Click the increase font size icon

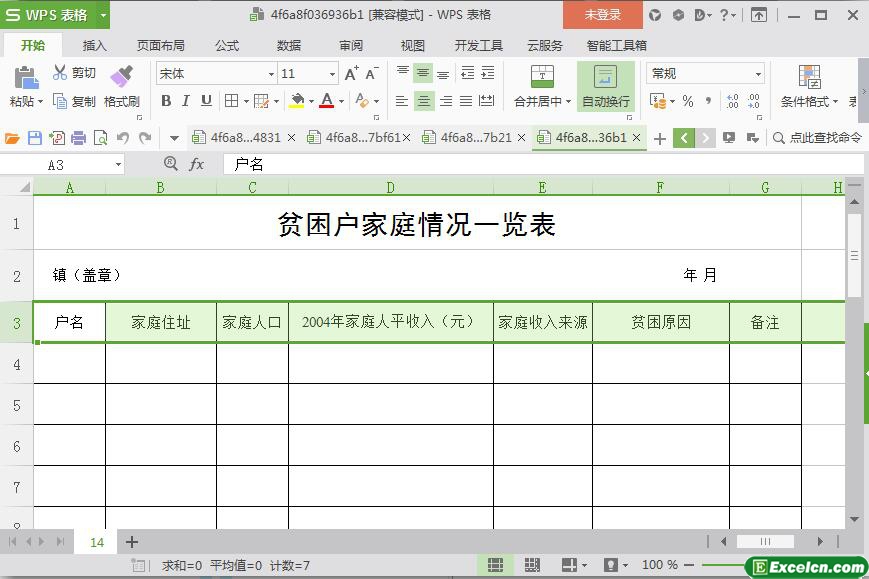point(351,74)
